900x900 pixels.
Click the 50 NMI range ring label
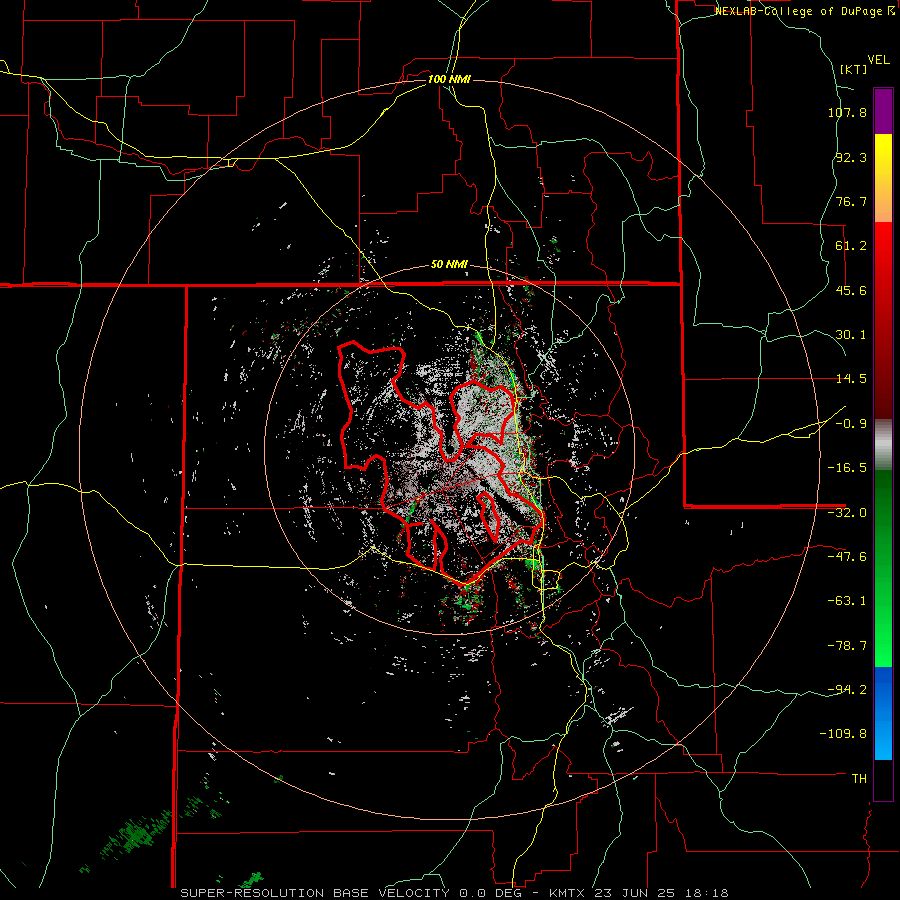tap(449, 265)
